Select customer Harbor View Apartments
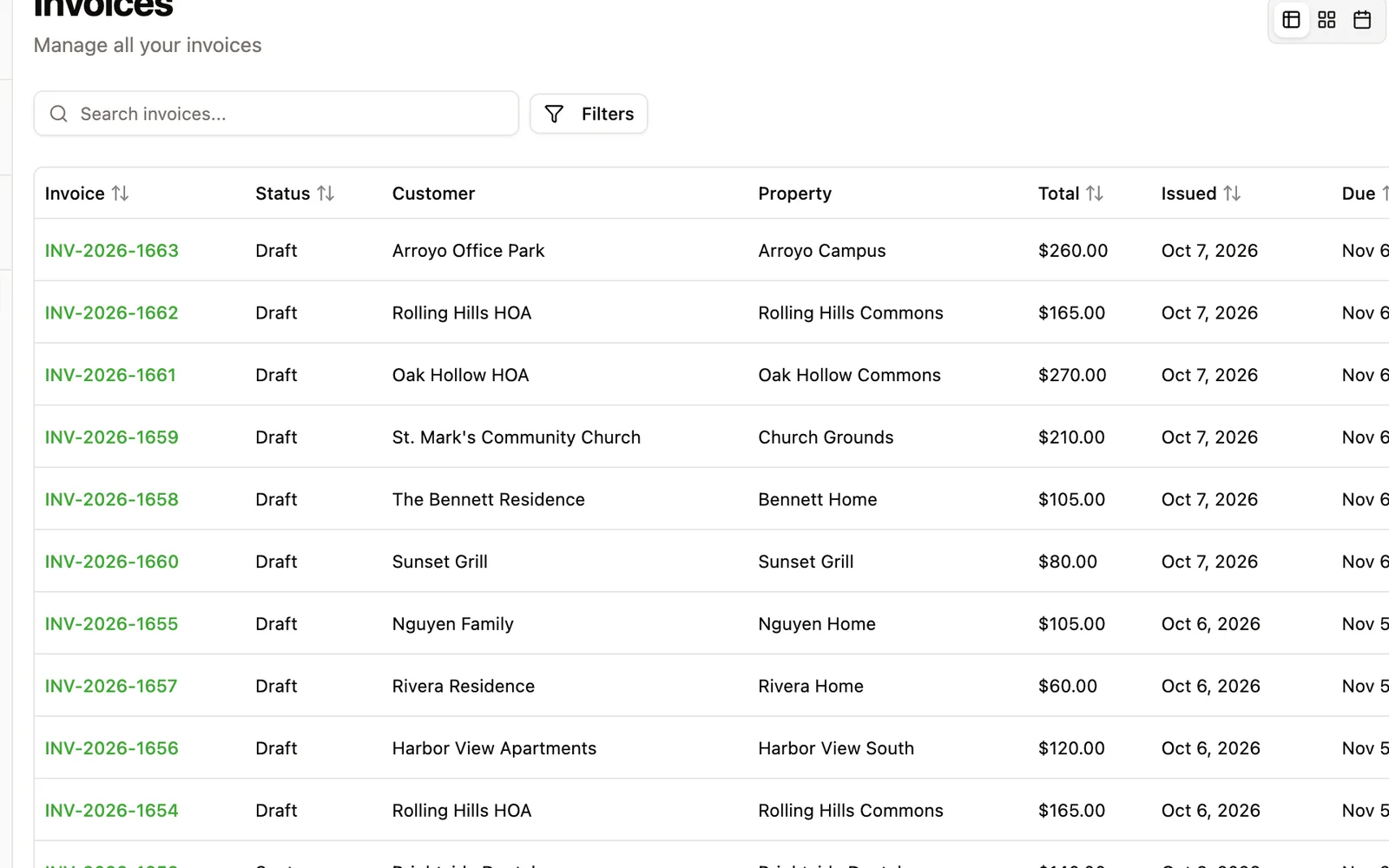The height and width of the screenshot is (868, 1389). coord(494,748)
